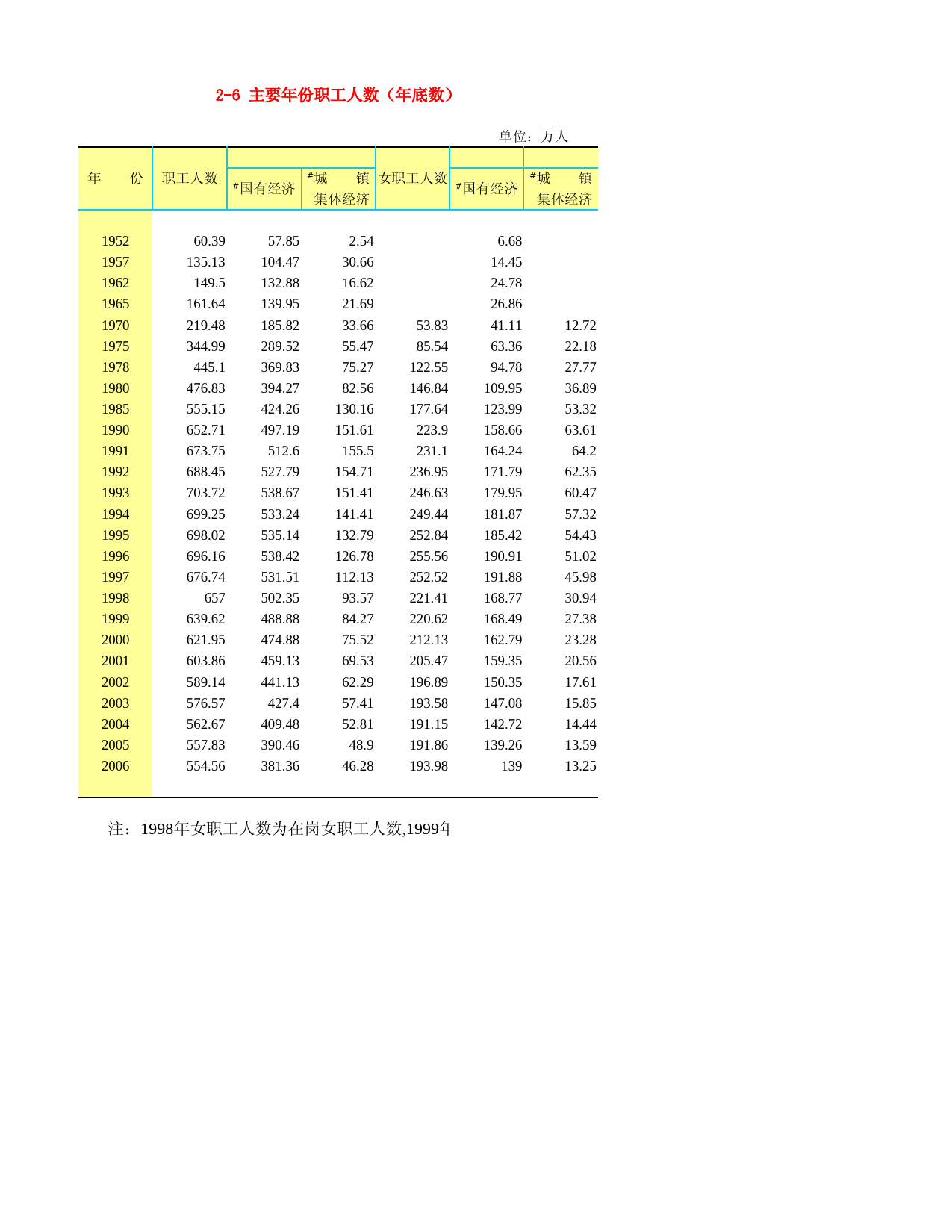Click the value 698.02
The image size is (952, 1232).
206,535
